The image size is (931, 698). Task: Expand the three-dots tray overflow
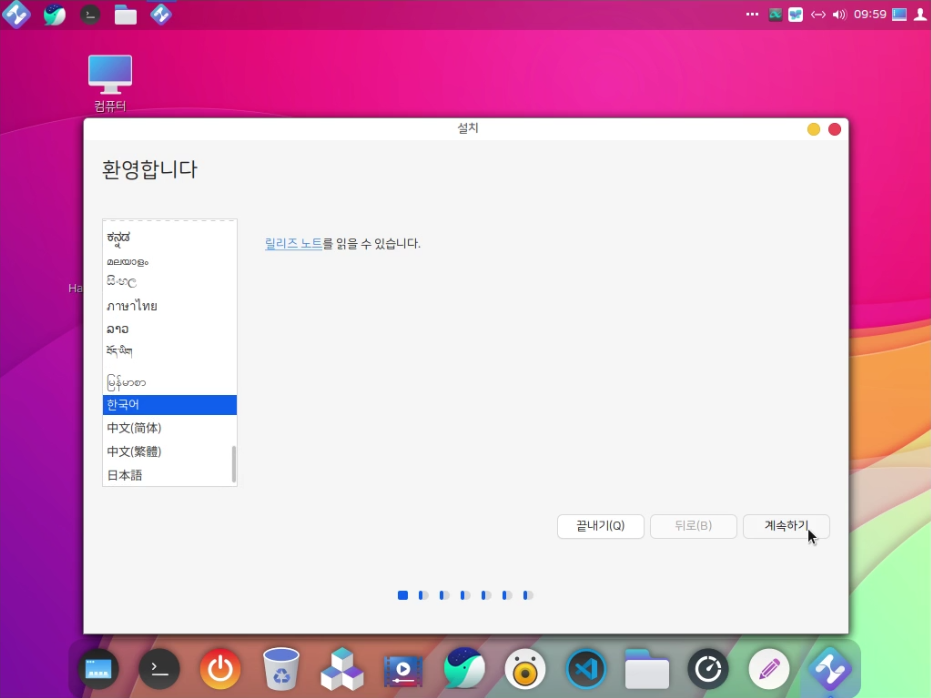point(752,15)
